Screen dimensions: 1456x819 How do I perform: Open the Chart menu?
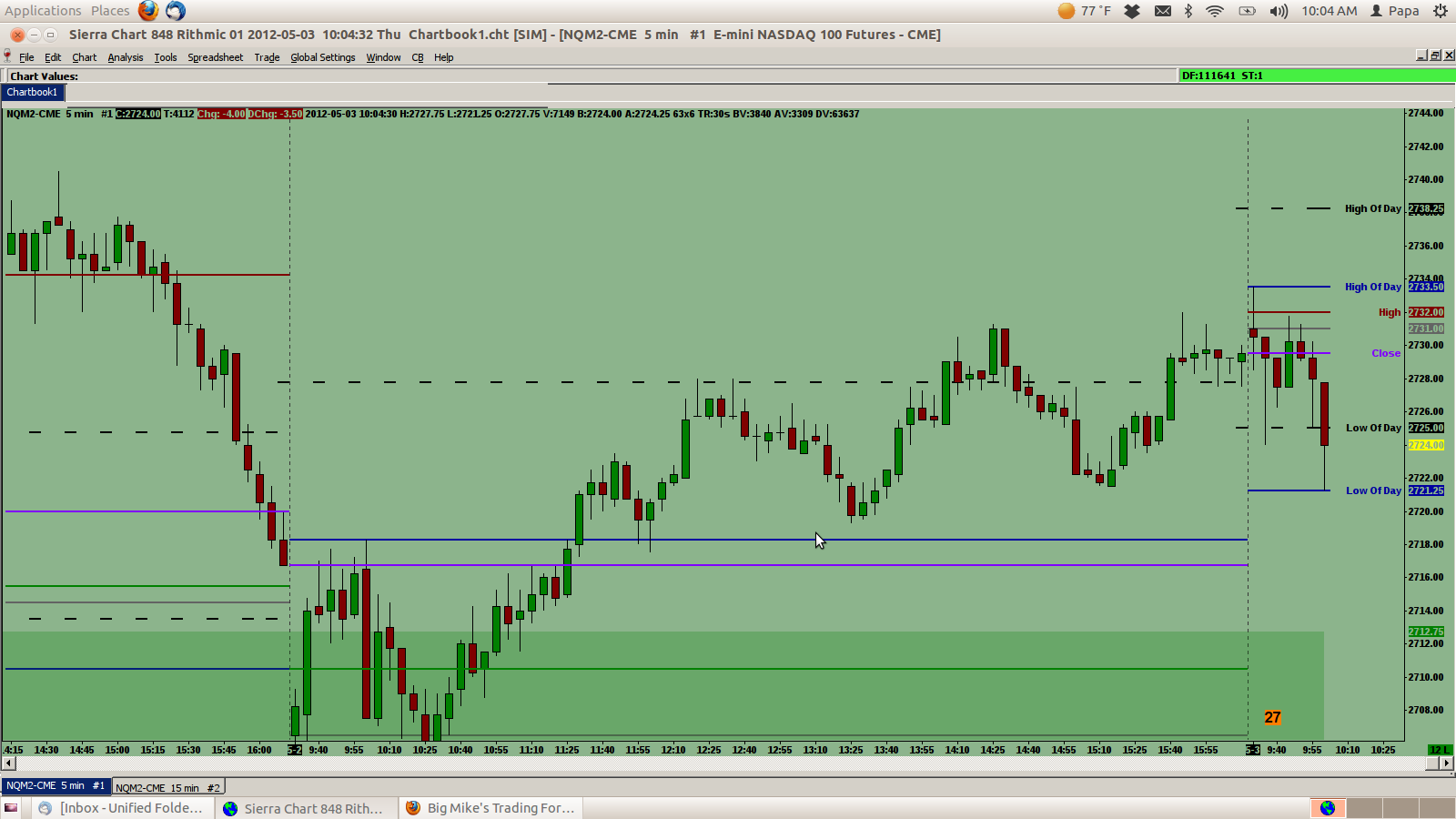point(85,57)
